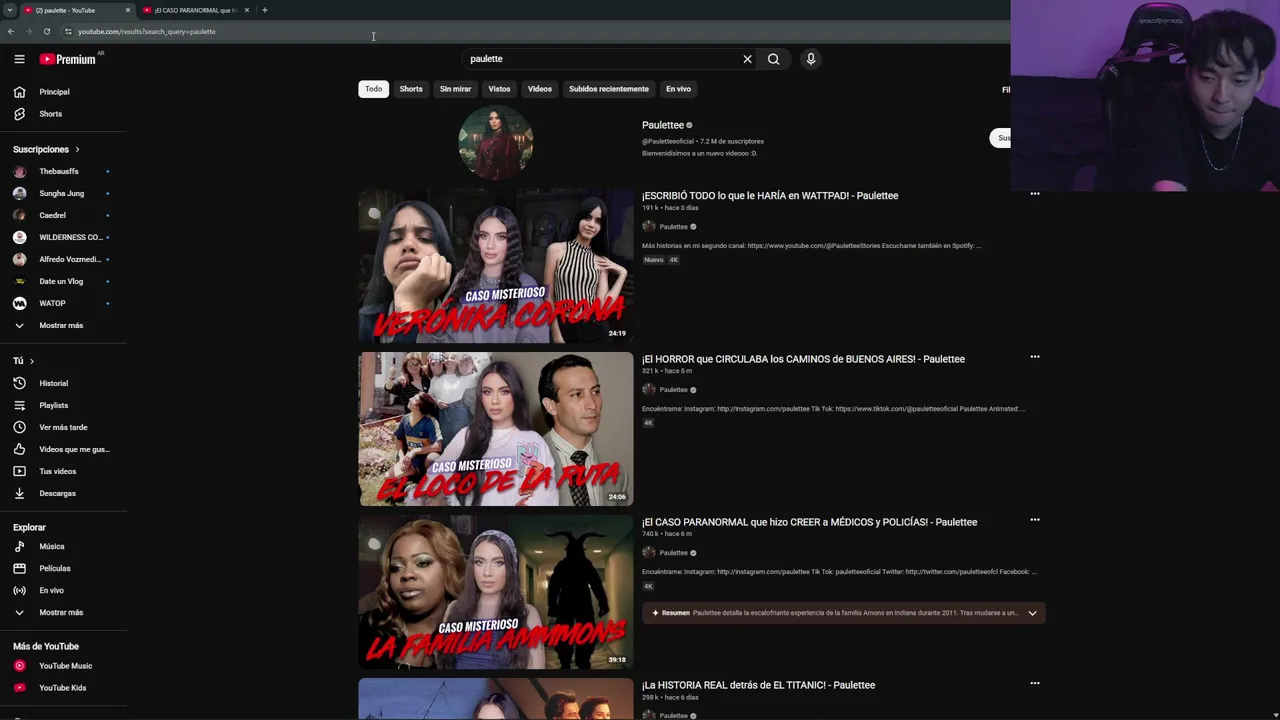Open Paulettee channel avatar image
The image size is (1280, 720).
pos(496,142)
